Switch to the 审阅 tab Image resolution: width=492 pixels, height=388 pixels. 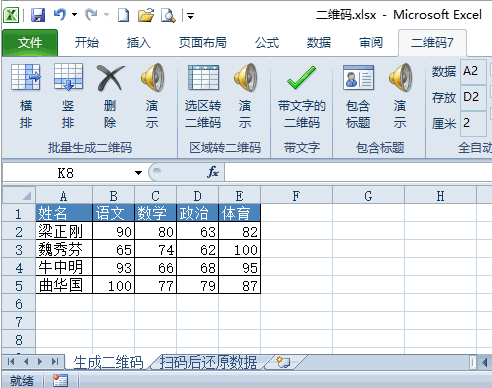[371, 43]
